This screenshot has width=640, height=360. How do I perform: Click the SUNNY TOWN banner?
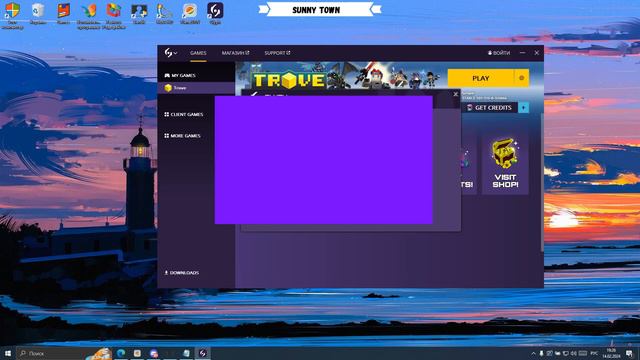320,10
